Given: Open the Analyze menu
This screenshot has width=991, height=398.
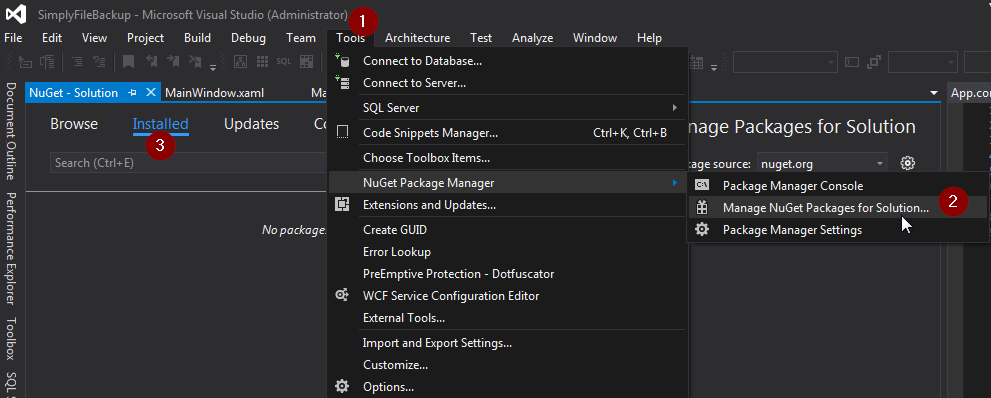Looking at the screenshot, I should point(532,38).
